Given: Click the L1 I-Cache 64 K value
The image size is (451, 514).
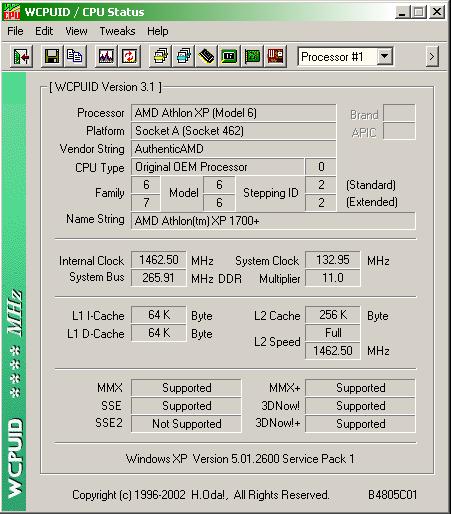Looking at the screenshot, I should click(159, 315).
